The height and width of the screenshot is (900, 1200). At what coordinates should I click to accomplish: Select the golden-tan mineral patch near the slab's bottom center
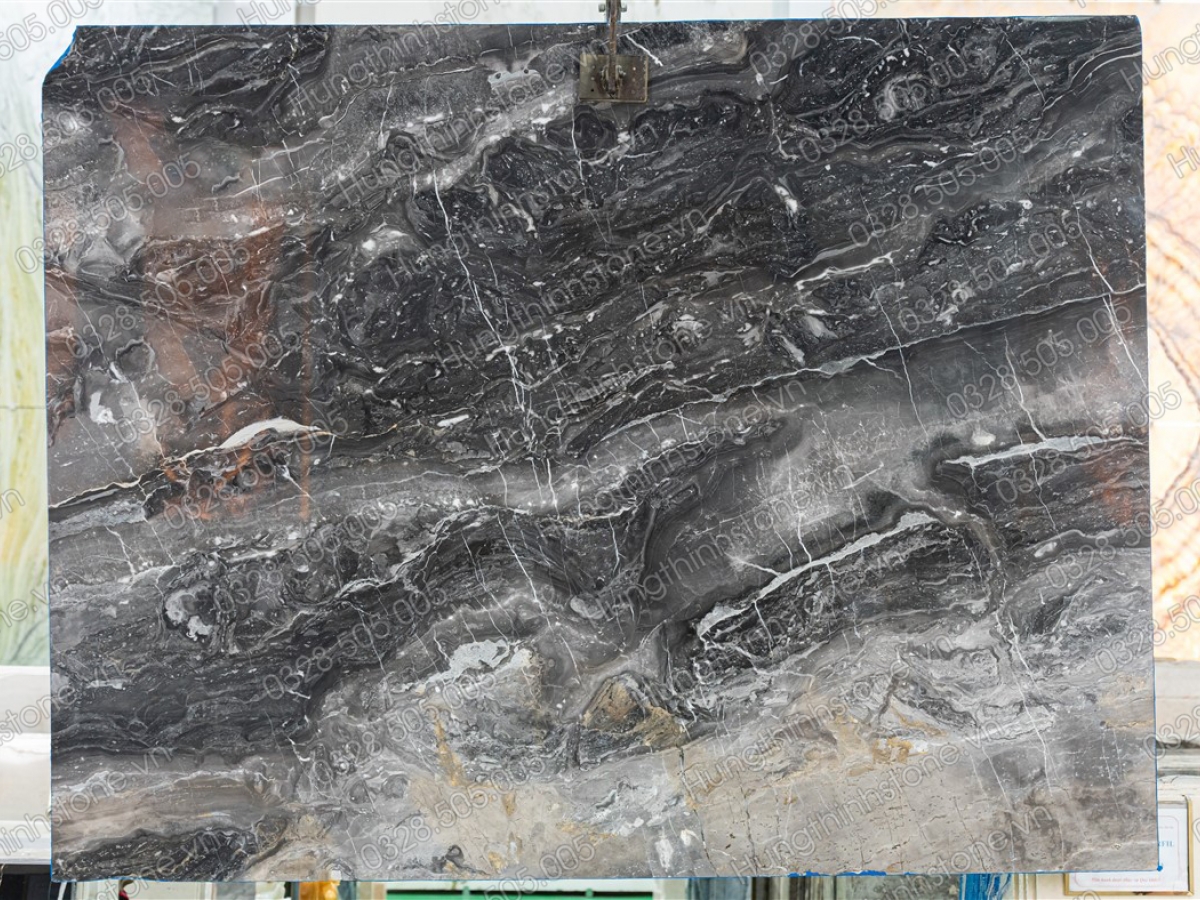625,711
